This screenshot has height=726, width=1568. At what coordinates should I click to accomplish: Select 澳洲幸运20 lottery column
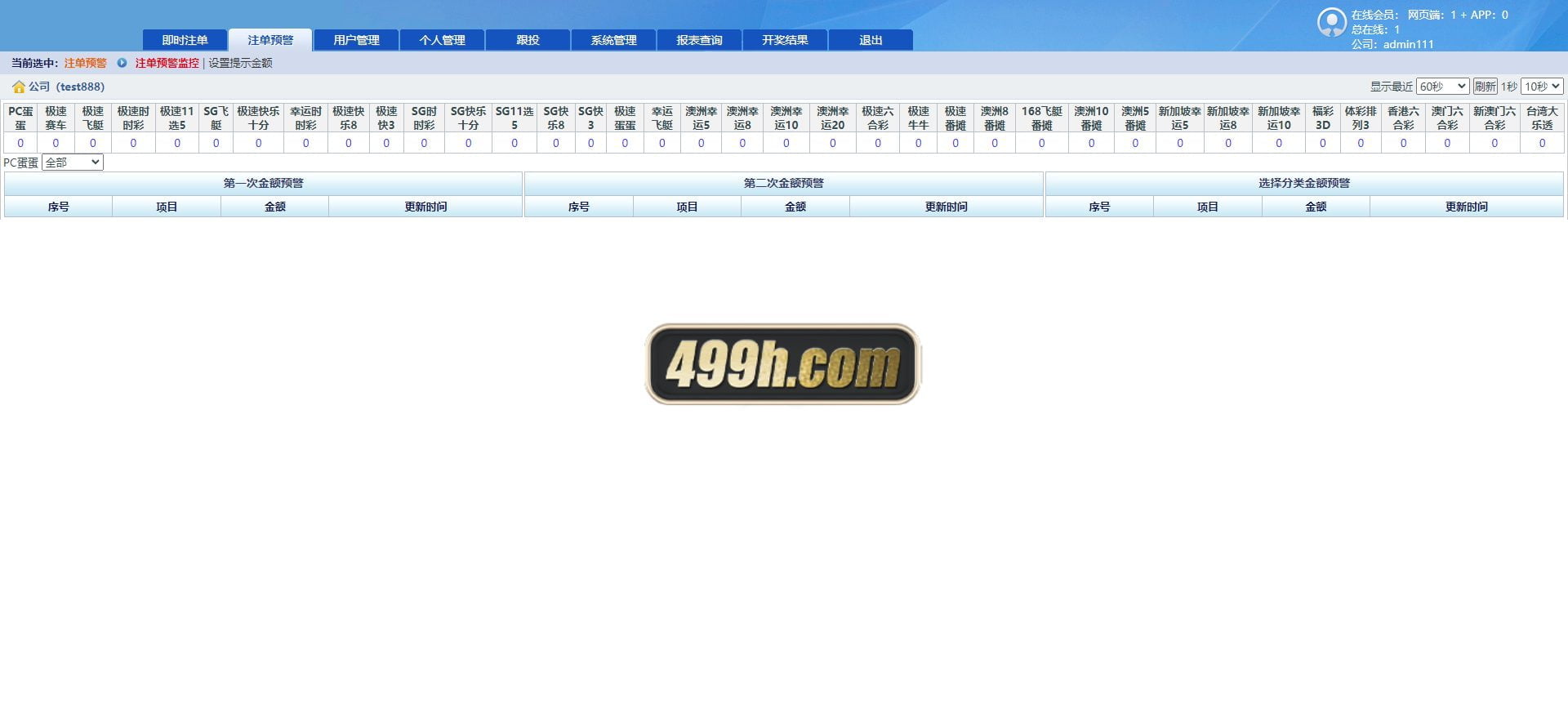(833, 118)
